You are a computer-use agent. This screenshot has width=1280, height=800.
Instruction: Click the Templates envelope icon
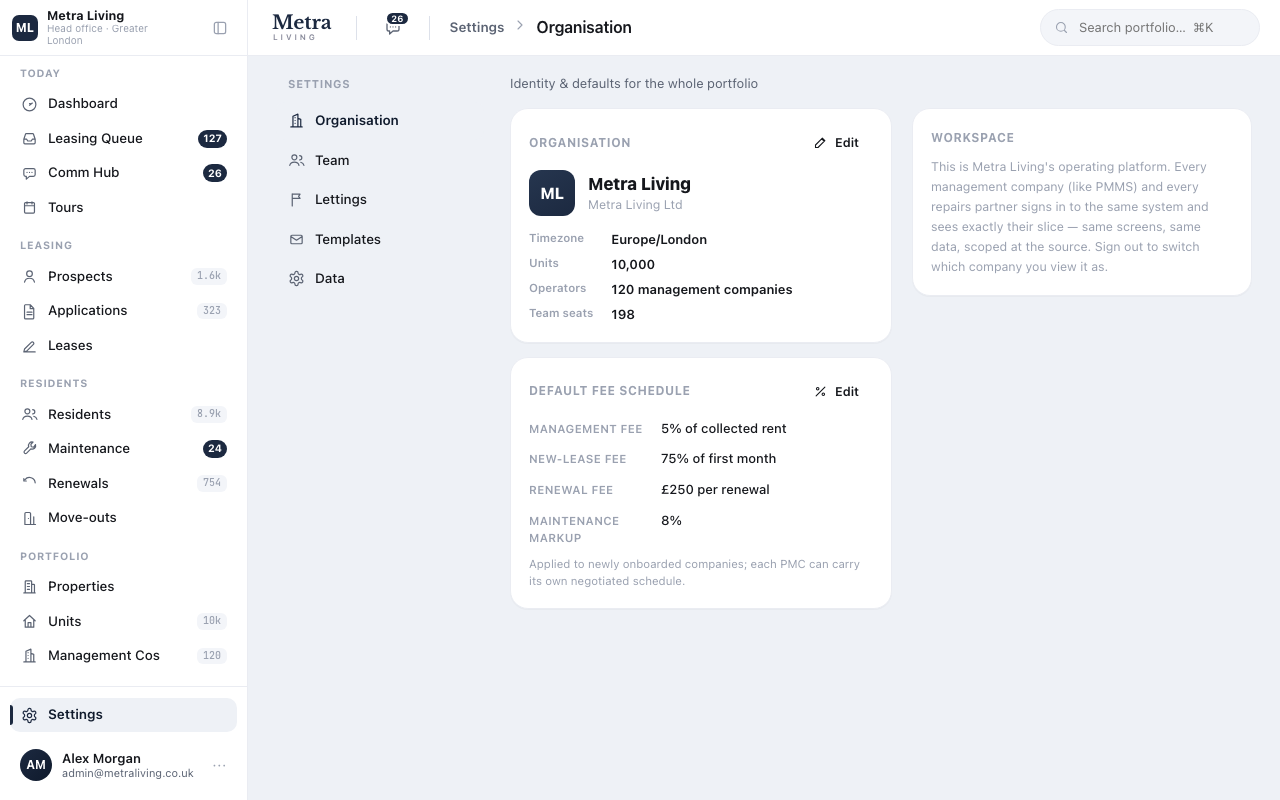point(296,240)
